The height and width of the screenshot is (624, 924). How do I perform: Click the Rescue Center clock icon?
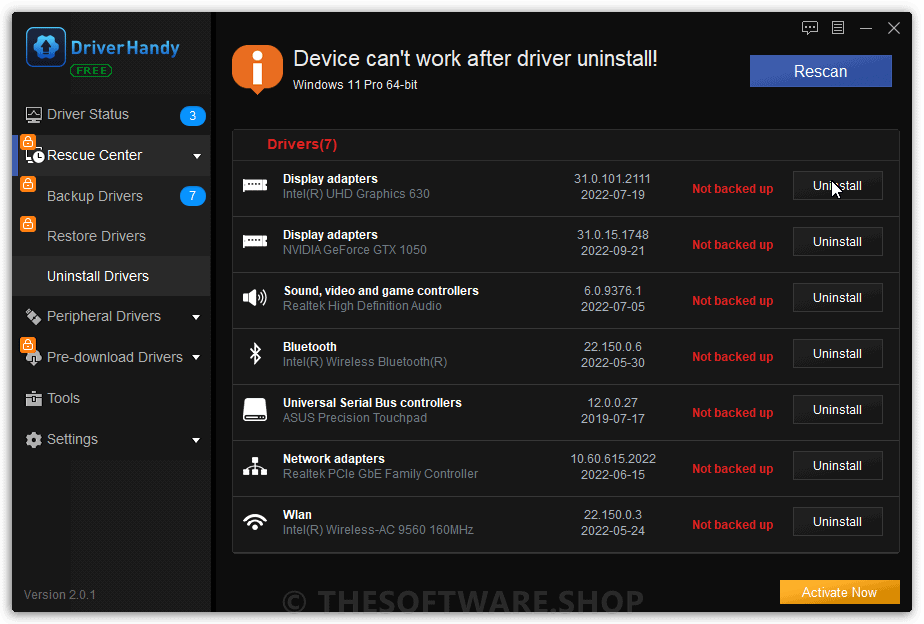35,156
